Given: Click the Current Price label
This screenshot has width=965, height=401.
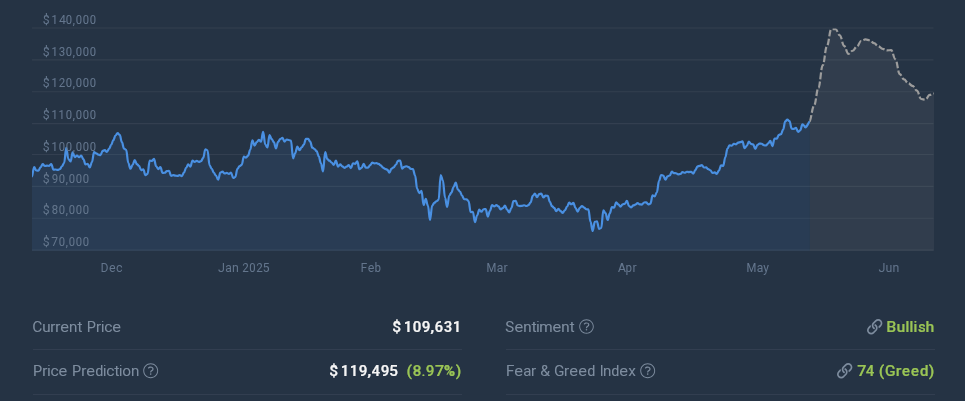Looking at the screenshot, I should pos(76,327).
